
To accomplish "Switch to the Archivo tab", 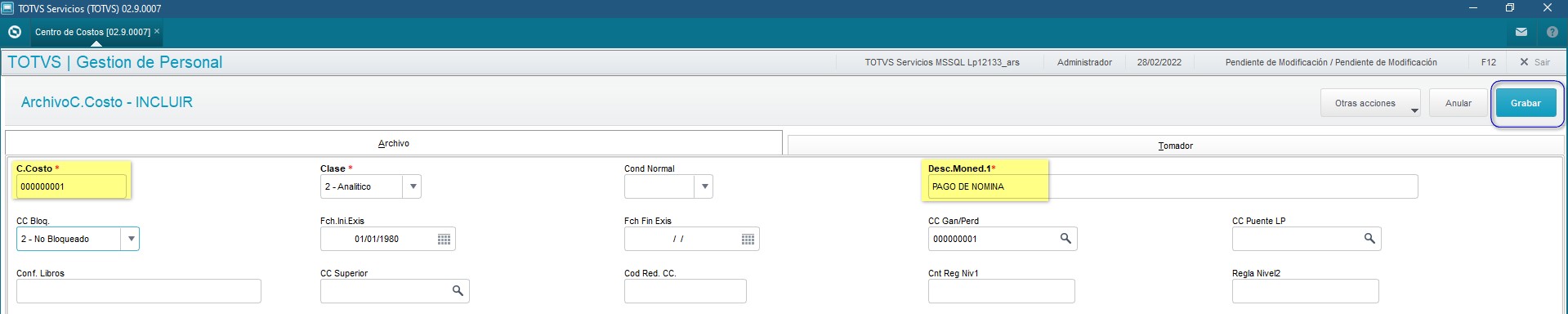I will coord(394,143).
